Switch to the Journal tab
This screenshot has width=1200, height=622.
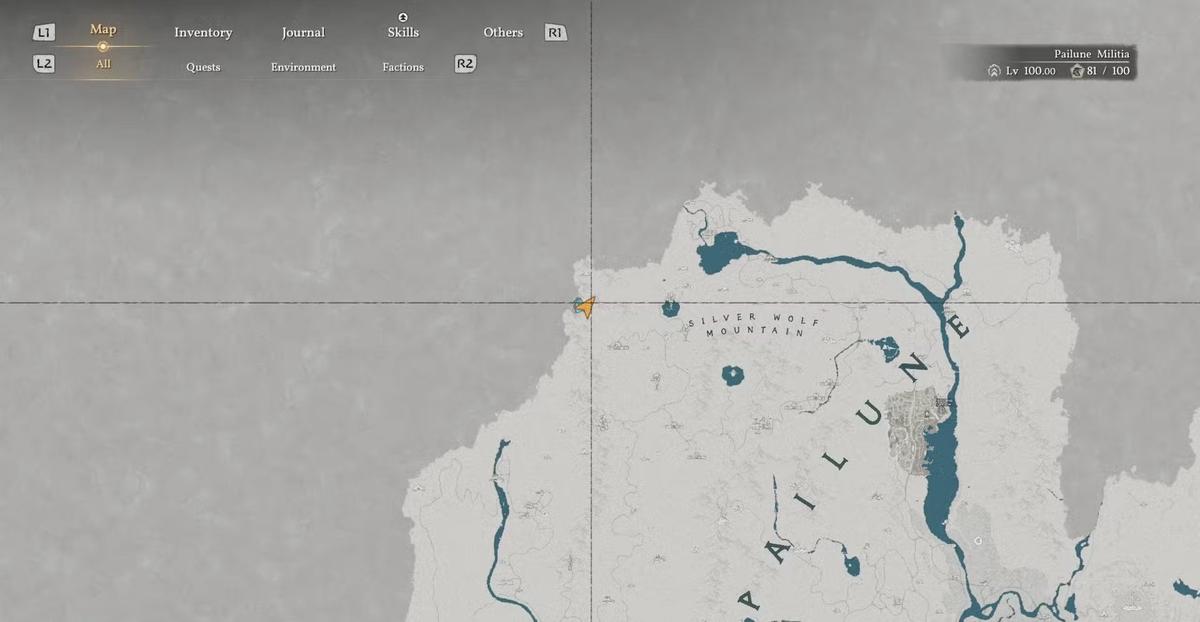click(303, 32)
